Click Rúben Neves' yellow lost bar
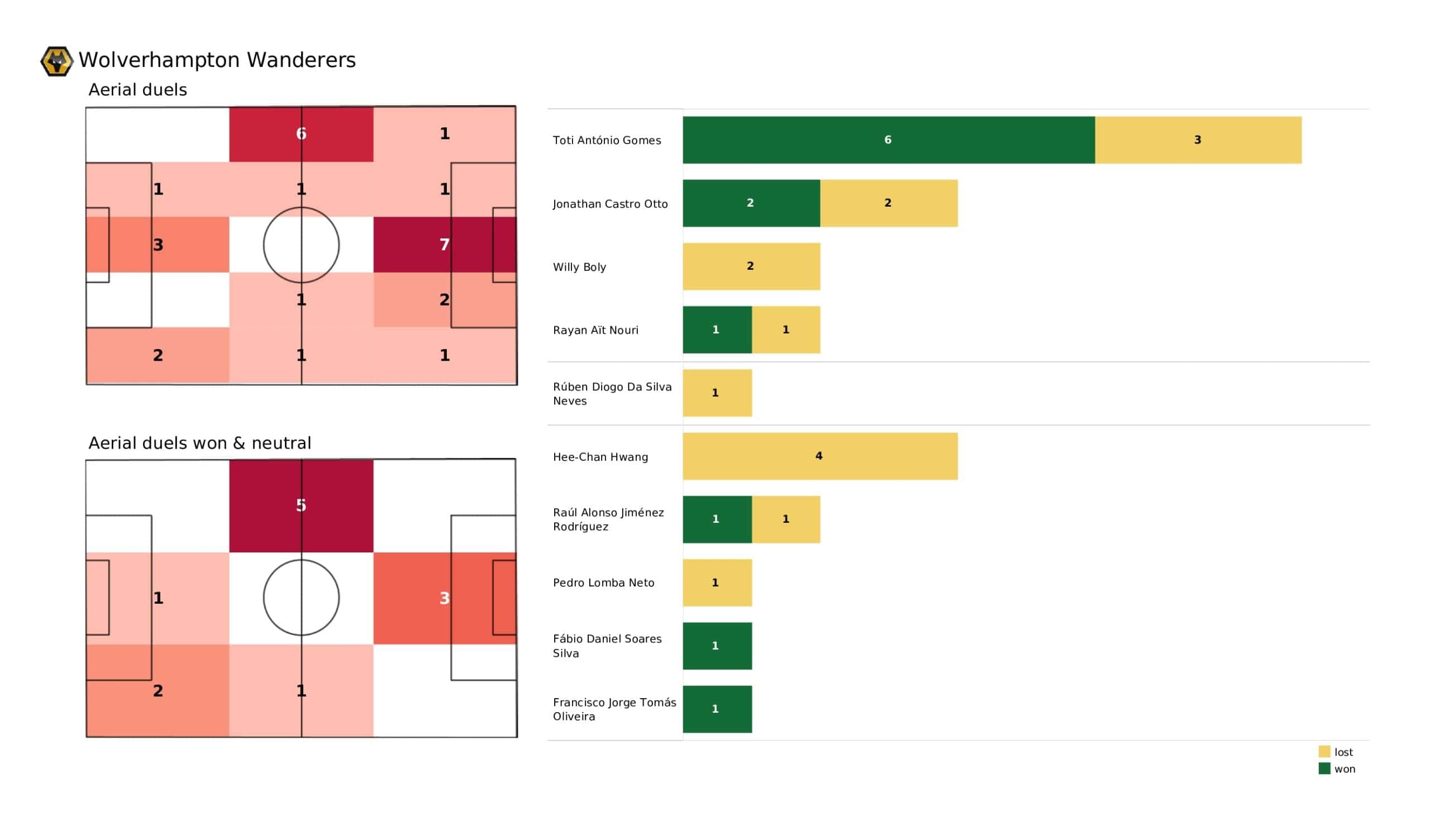This screenshot has height=840, width=1430. [717, 393]
